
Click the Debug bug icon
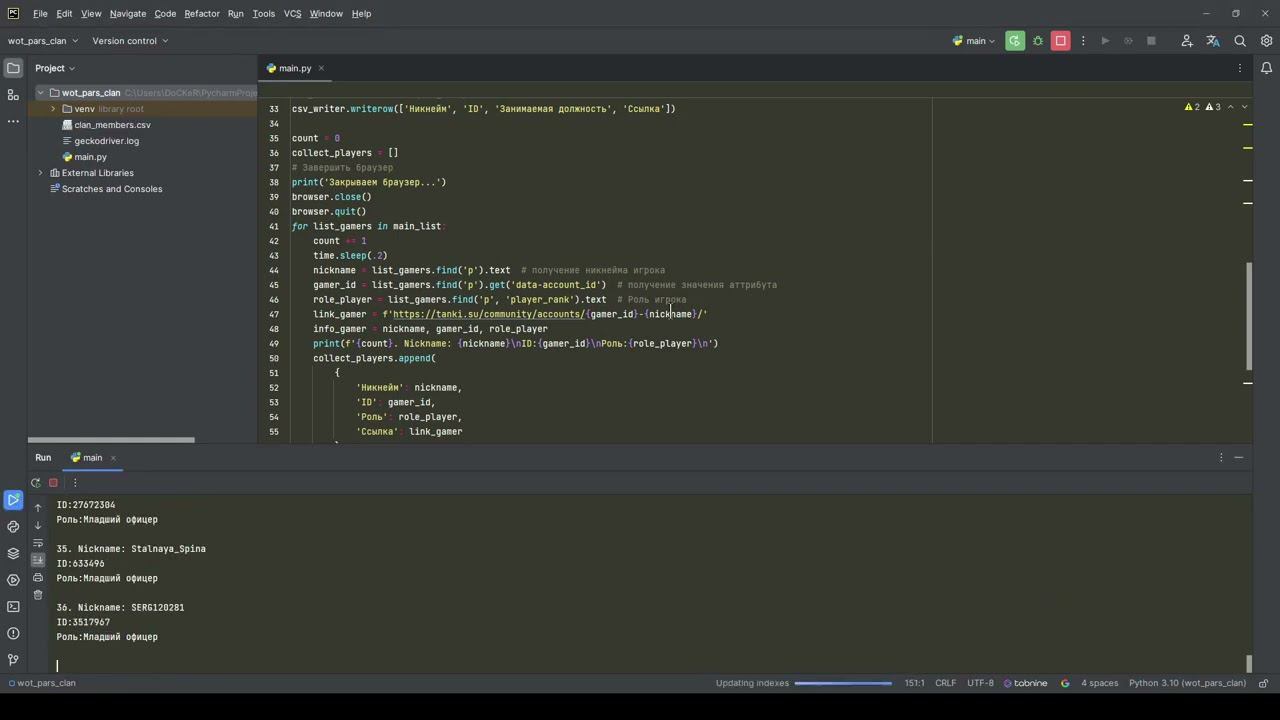coord(1038,41)
